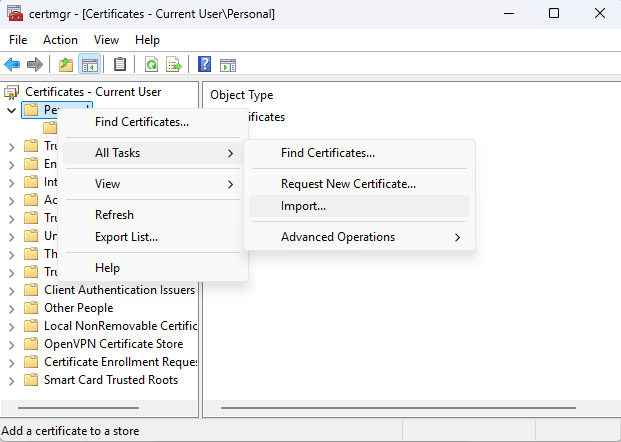Select All Tasks in context menu

(153, 153)
